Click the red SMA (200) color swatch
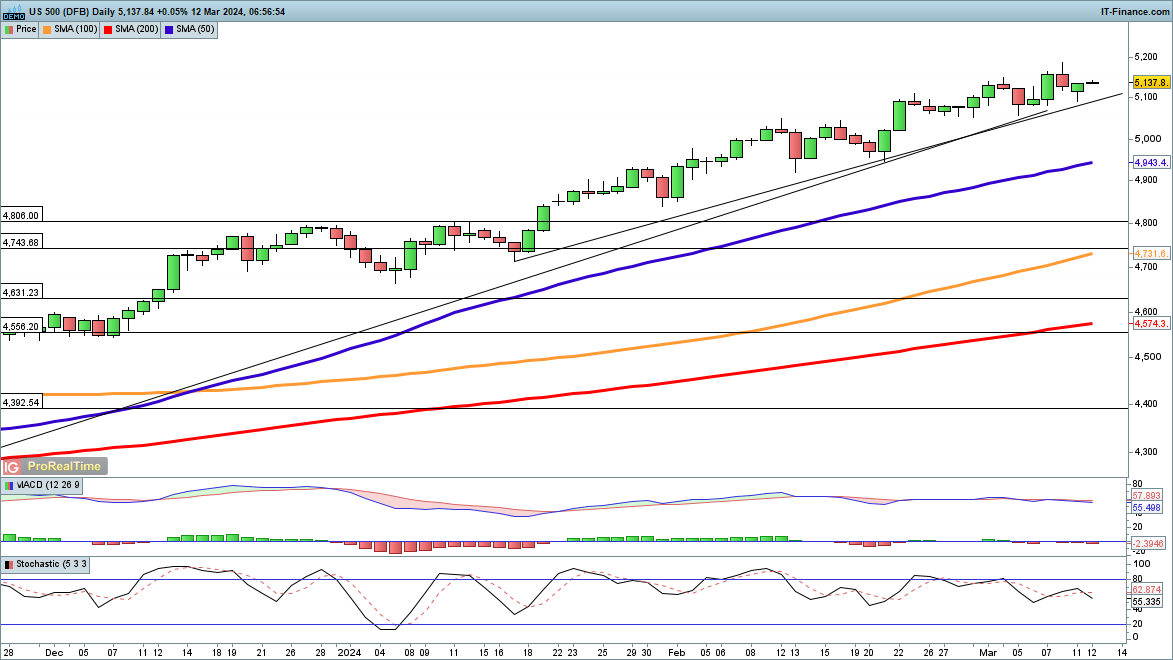The height and width of the screenshot is (660, 1173). coord(108,29)
